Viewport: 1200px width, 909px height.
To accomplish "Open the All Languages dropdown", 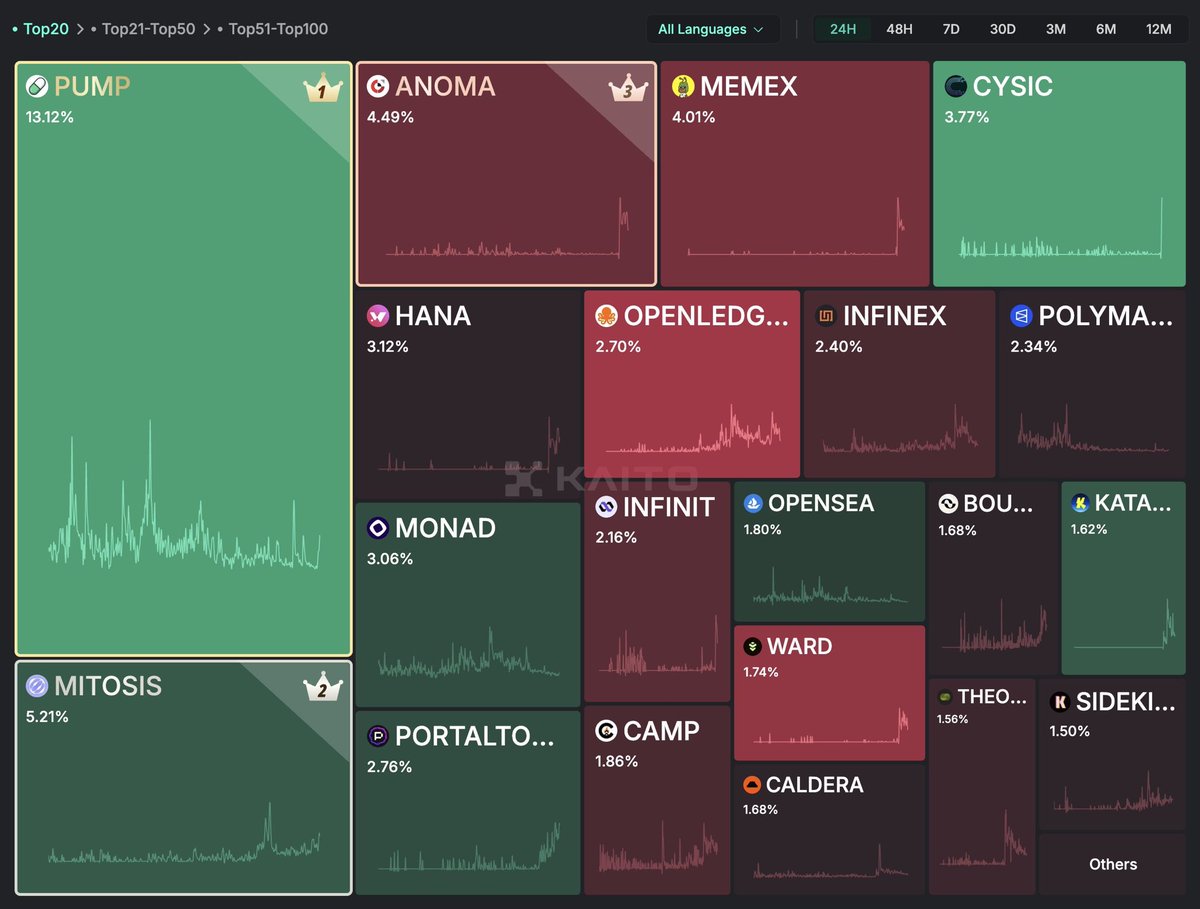I will 711,29.
